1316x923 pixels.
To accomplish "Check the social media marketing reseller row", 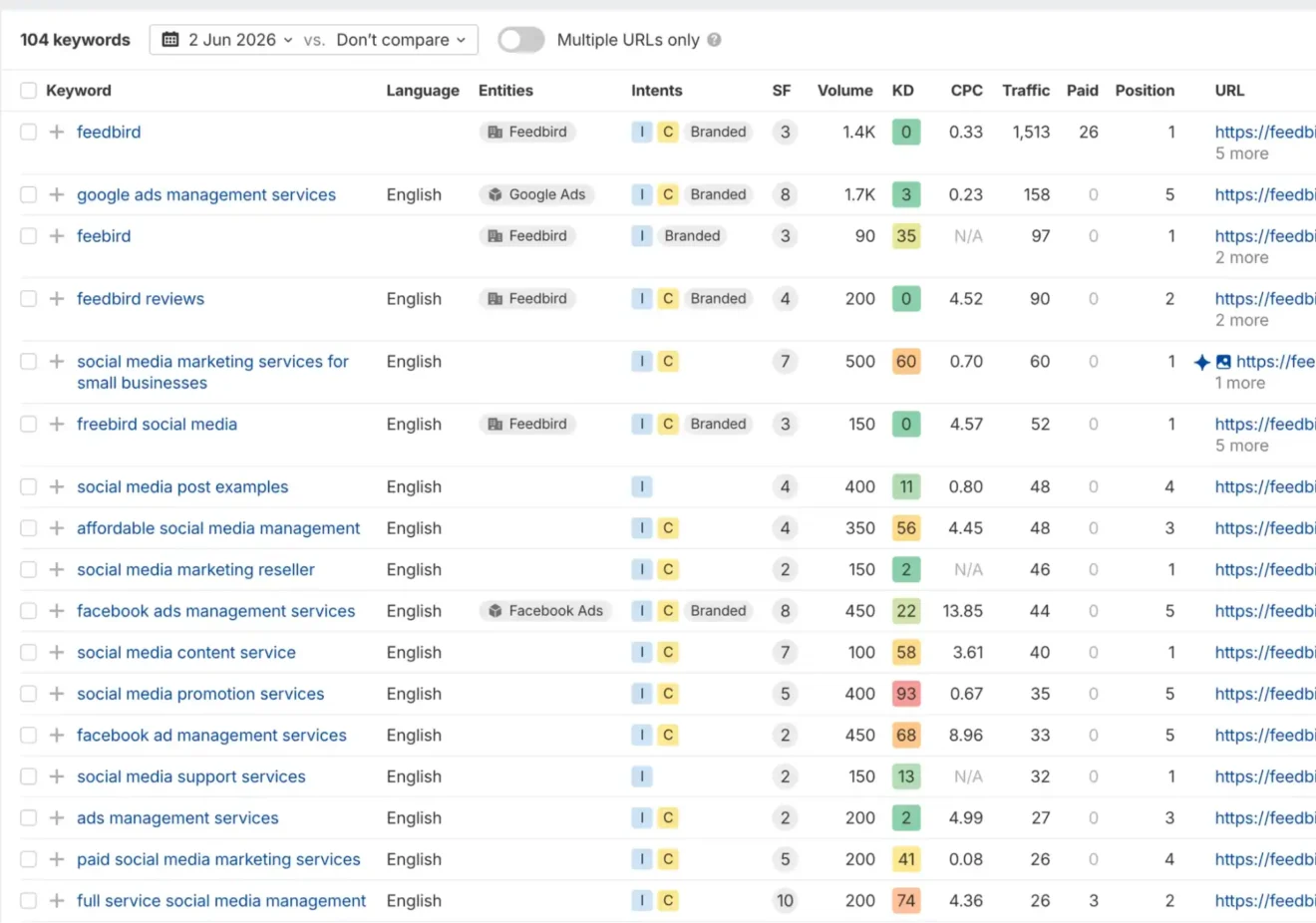I will pyautogui.click(x=28, y=570).
